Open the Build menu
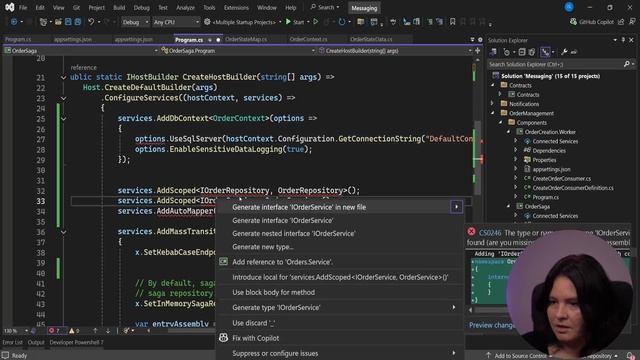The height and width of the screenshot is (360, 640). (119, 7)
